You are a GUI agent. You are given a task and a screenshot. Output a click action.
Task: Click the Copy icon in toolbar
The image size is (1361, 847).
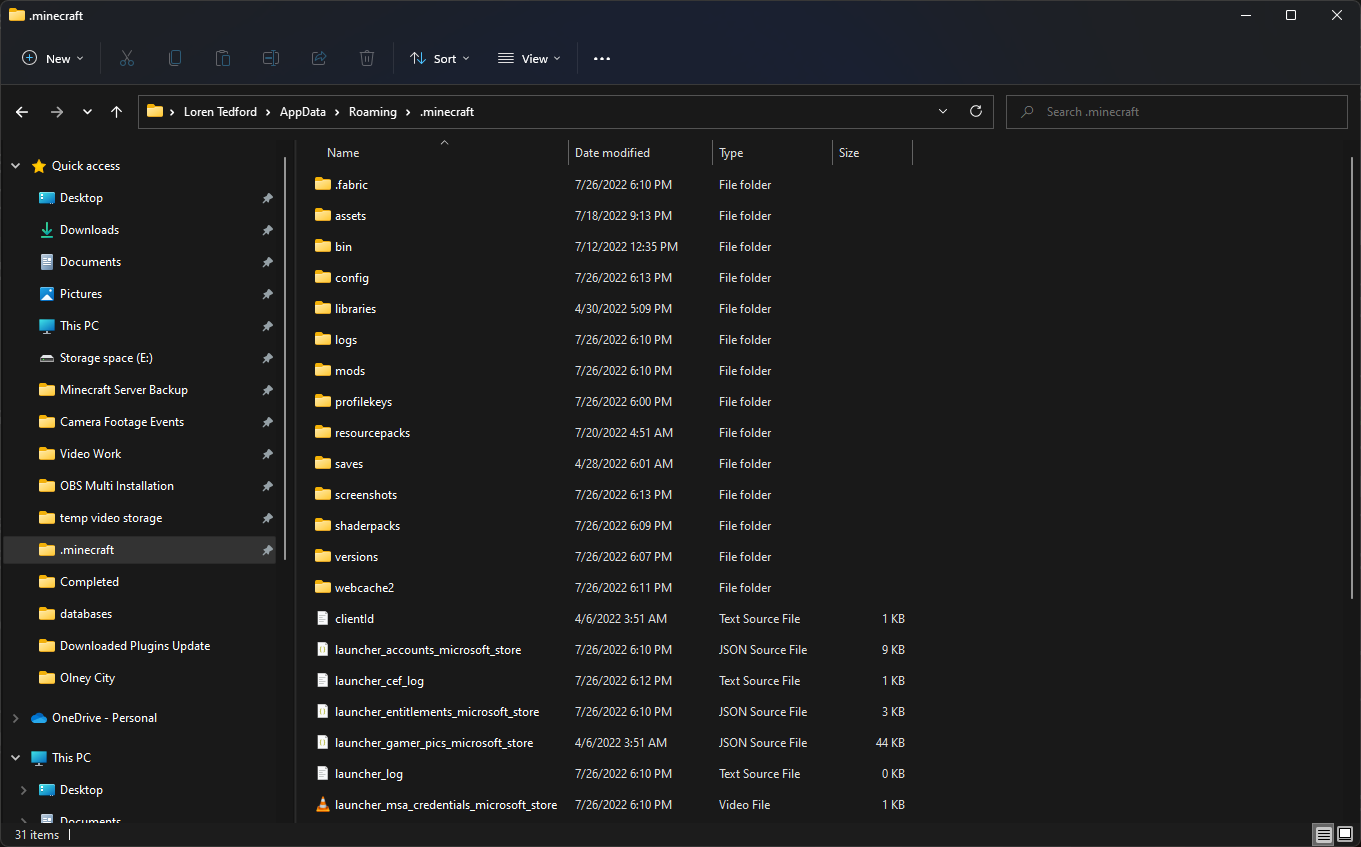click(175, 59)
